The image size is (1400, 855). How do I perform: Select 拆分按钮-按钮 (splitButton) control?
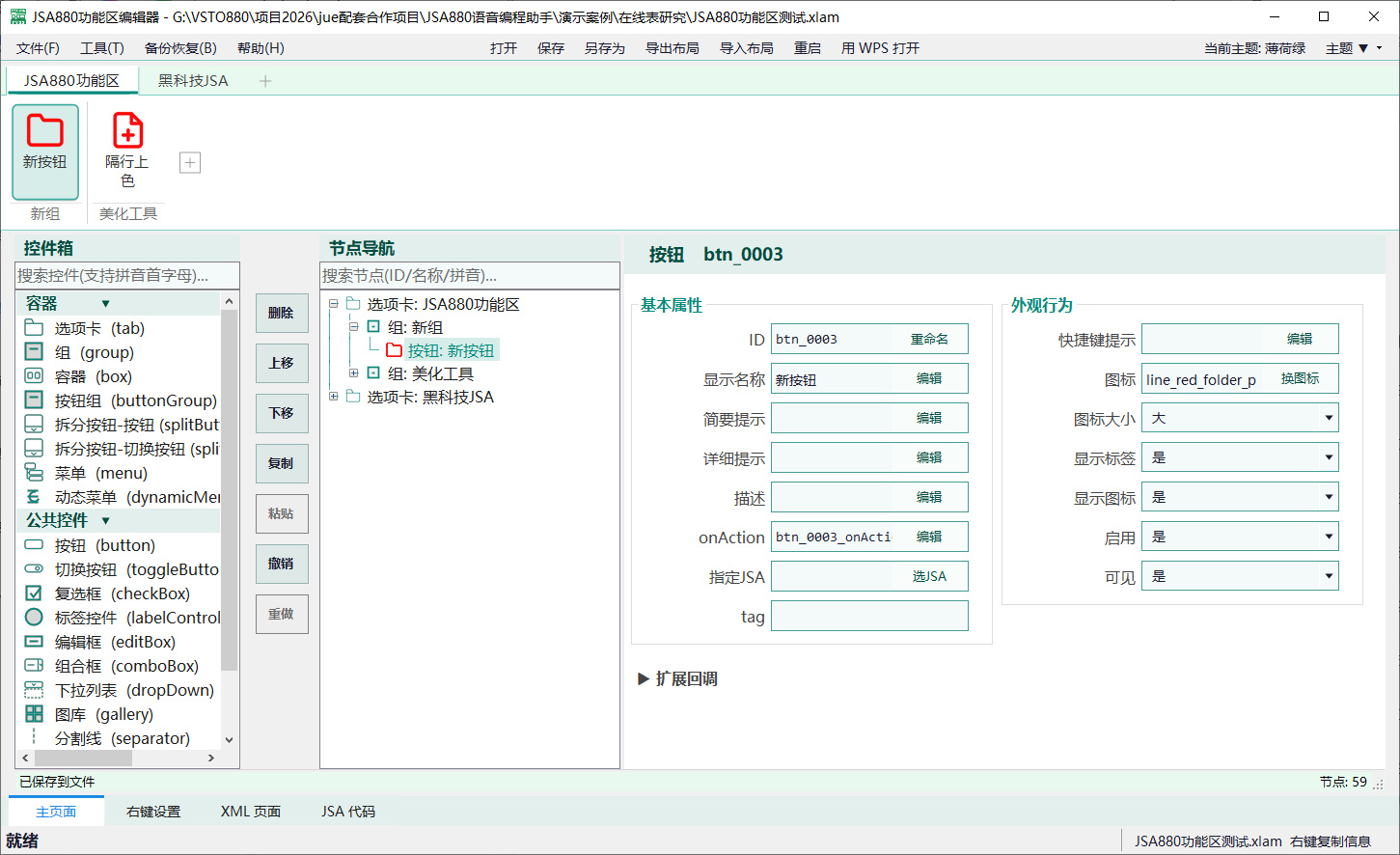pyautogui.click(x=122, y=425)
